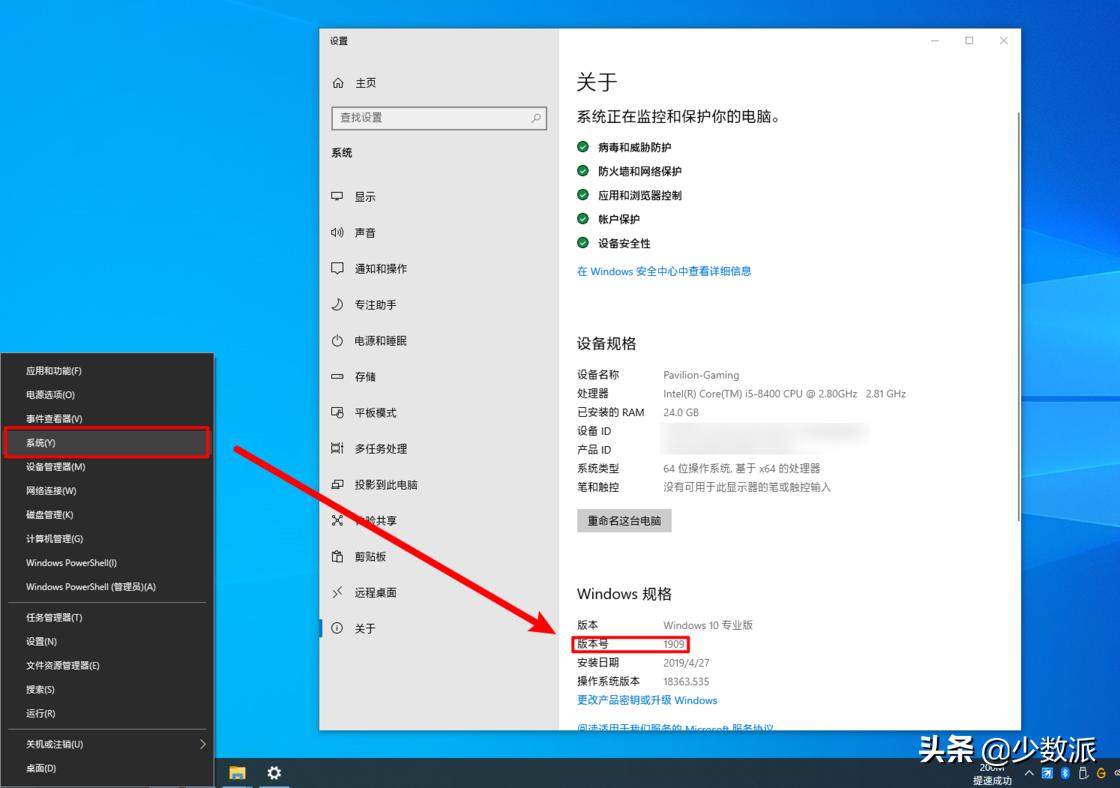Open 存储 (Storage) settings in sidebar
The image size is (1120, 788).
364,376
